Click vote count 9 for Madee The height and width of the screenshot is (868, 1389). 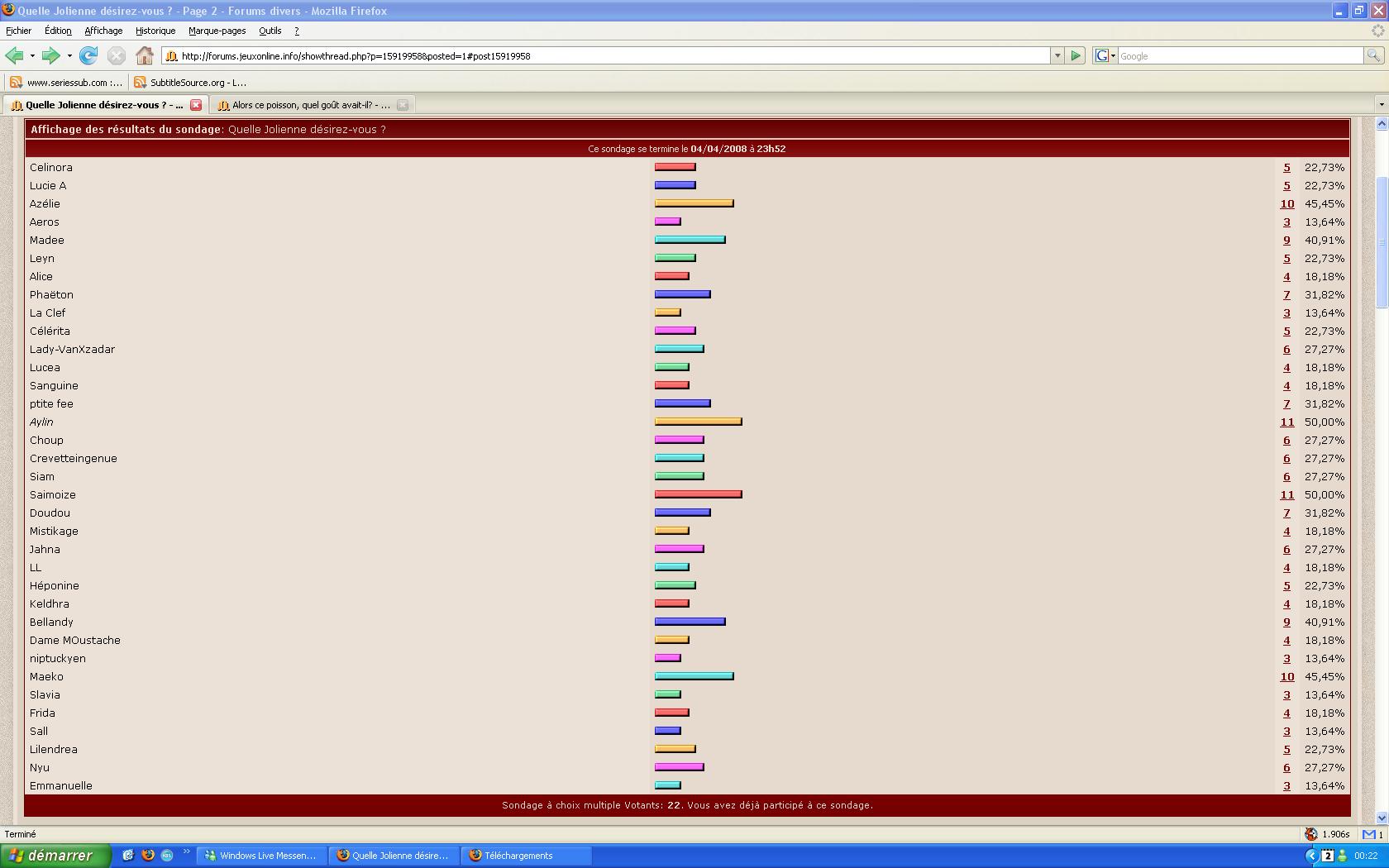click(x=1286, y=240)
